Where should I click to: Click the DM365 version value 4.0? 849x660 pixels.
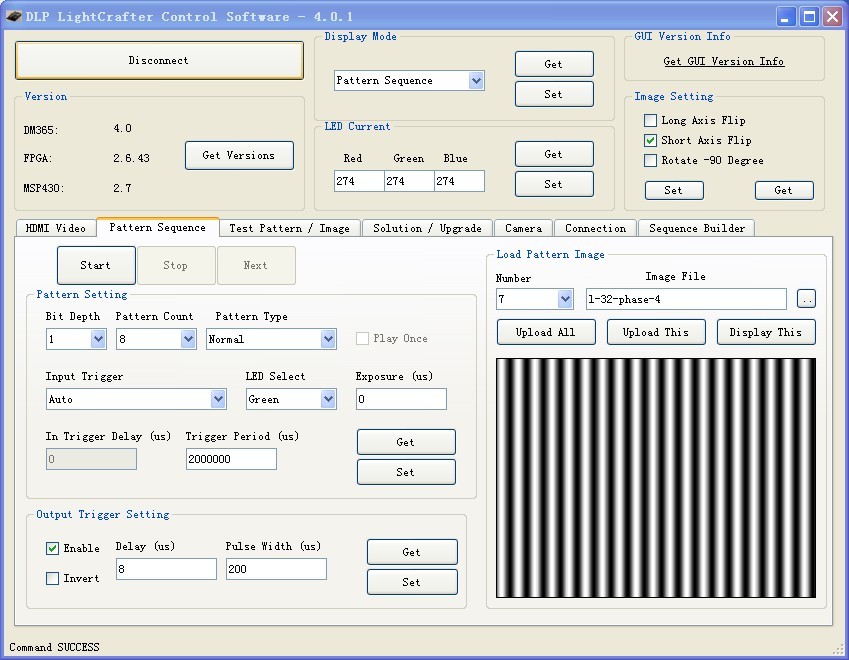point(123,128)
